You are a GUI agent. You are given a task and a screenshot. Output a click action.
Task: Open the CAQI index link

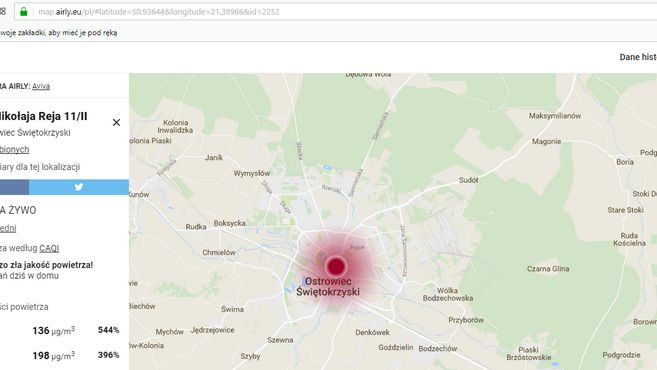(x=49, y=248)
